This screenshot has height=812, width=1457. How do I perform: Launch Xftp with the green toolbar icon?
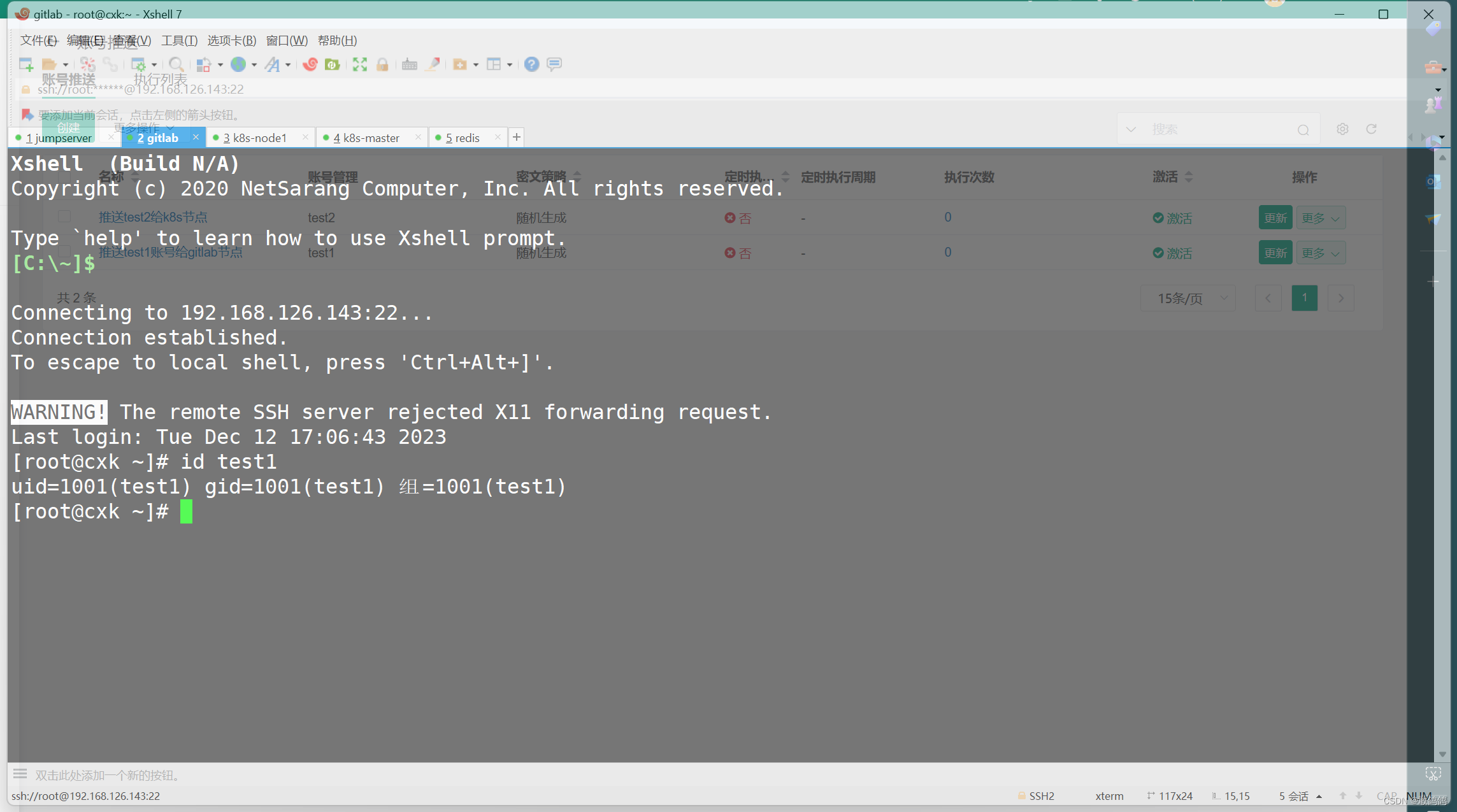pos(333,64)
